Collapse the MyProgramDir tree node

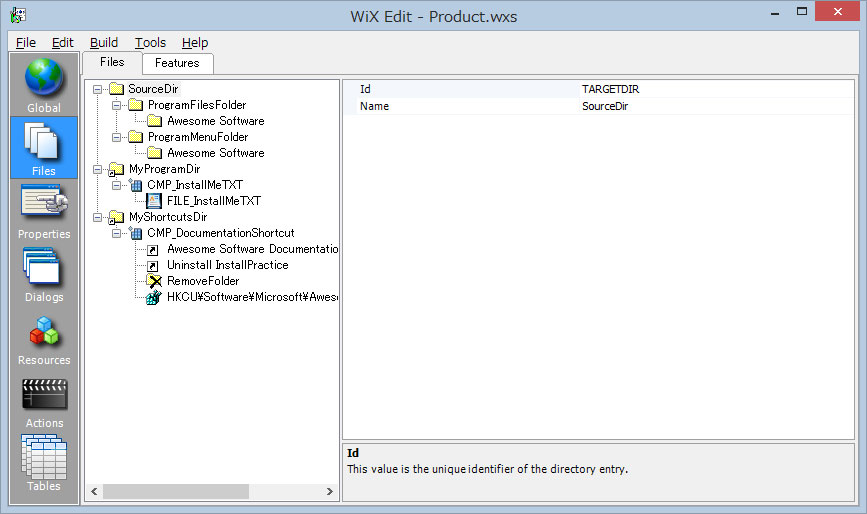coord(98,169)
